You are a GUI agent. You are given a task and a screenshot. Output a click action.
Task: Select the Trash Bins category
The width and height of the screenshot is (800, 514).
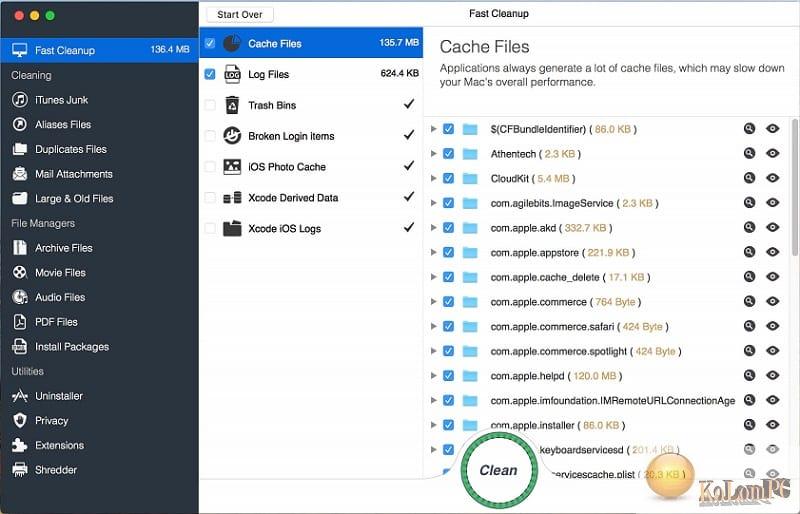click(x=311, y=105)
